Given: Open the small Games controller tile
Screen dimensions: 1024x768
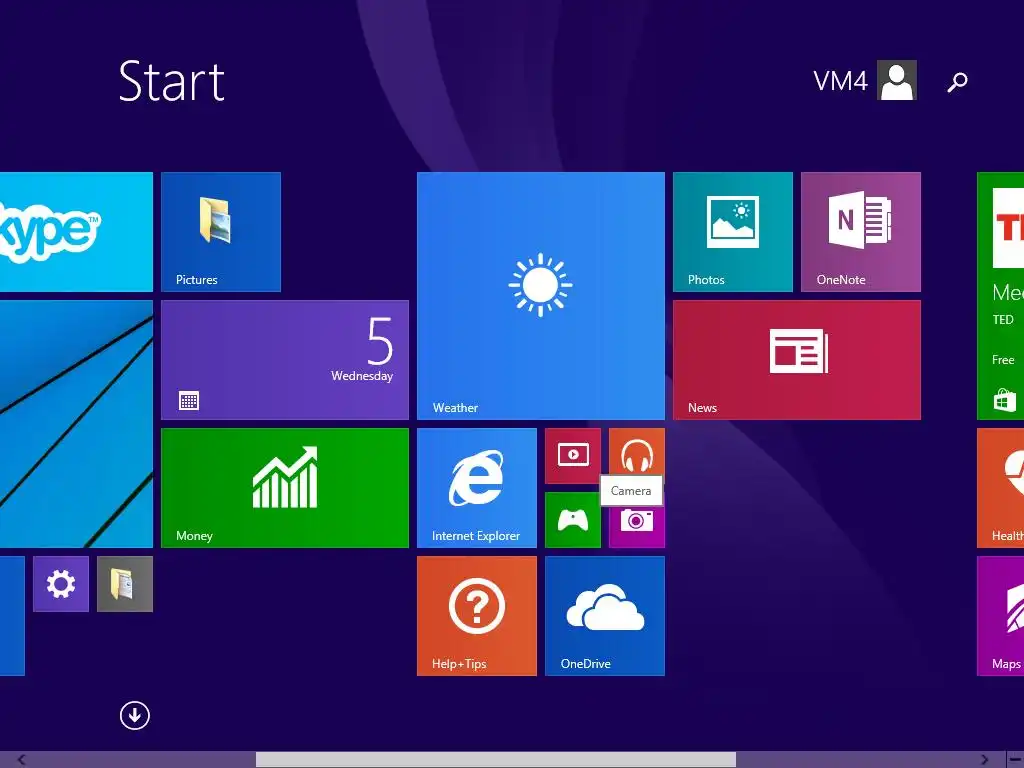Looking at the screenshot, I should (x=573, y=520).
